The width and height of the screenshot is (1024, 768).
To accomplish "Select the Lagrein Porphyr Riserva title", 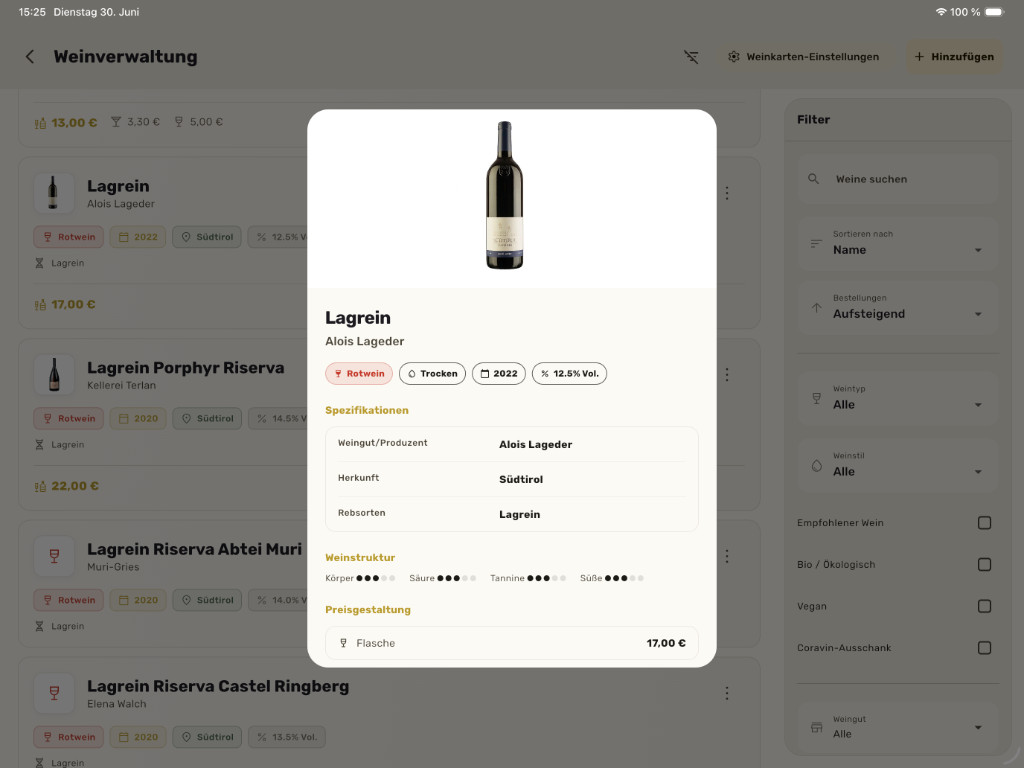I will tap(185, 368).
